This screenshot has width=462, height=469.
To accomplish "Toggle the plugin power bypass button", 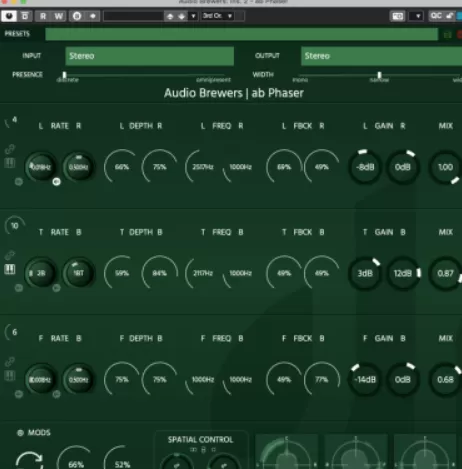I will (9, 16).
